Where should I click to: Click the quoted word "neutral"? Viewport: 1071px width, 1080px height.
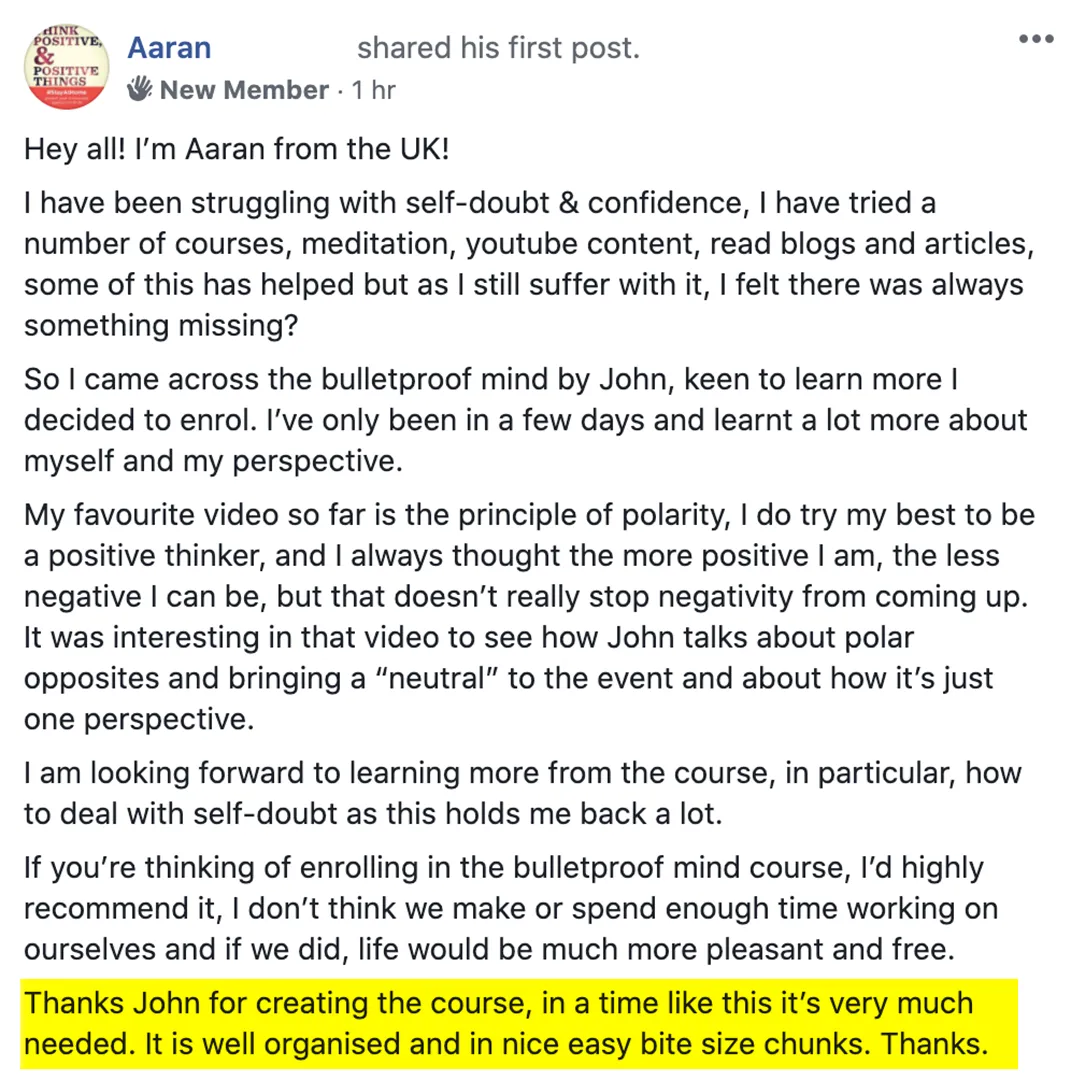pyautogui.click(x=437, y=678)
